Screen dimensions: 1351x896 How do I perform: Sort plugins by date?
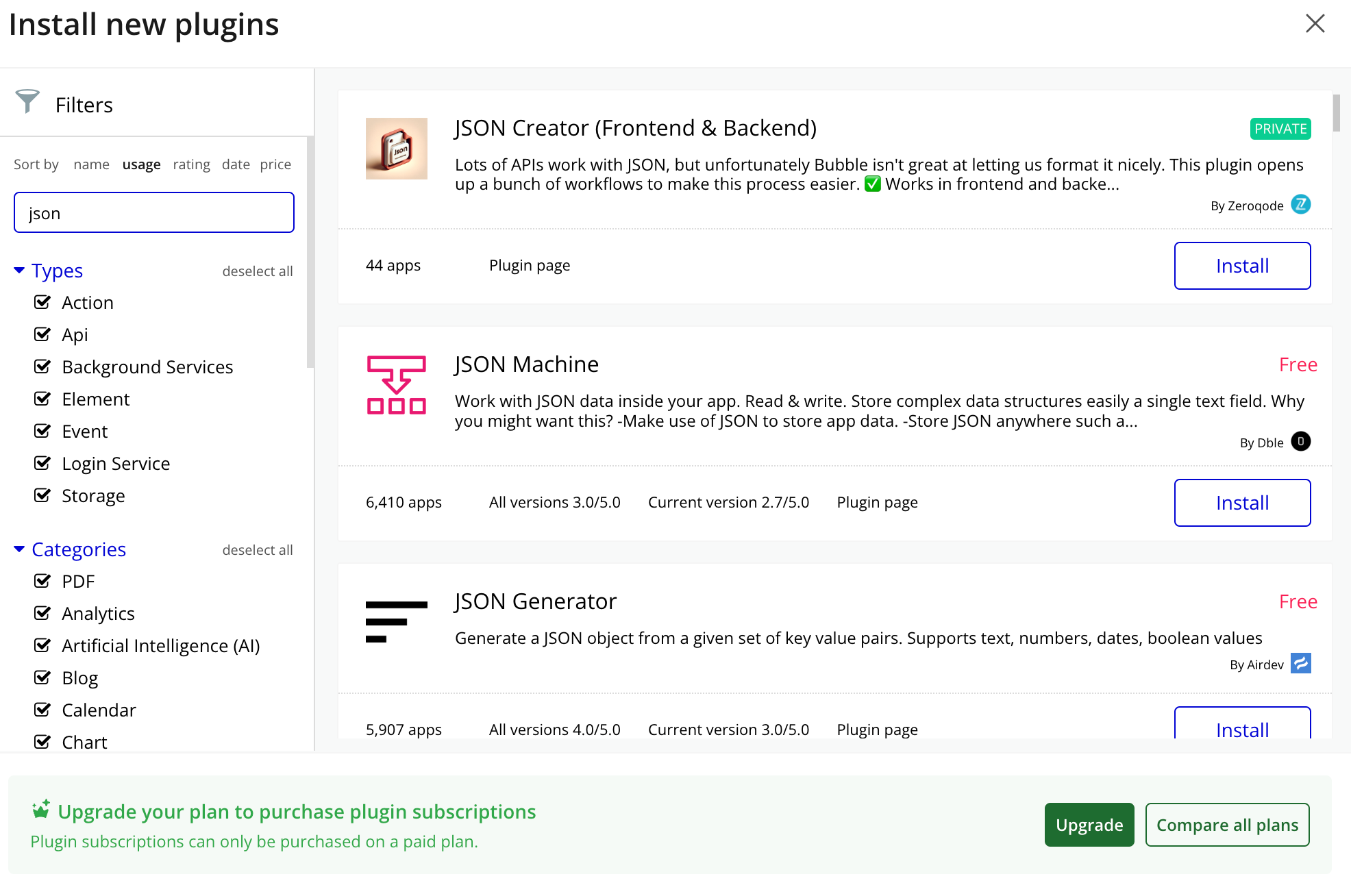tap(236, 164)
